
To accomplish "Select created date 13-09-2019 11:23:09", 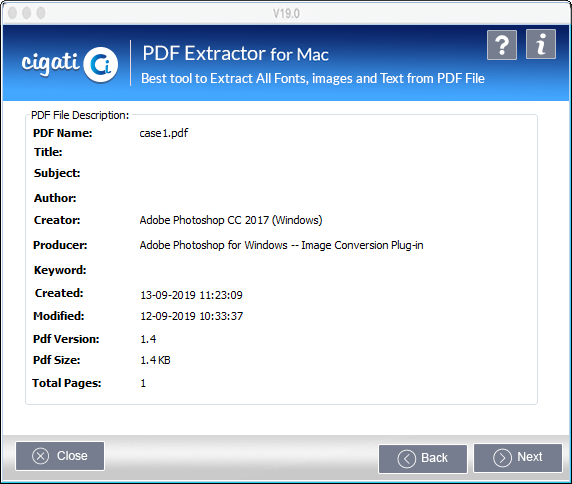I will pyautogui.click(x=192, y=295).
